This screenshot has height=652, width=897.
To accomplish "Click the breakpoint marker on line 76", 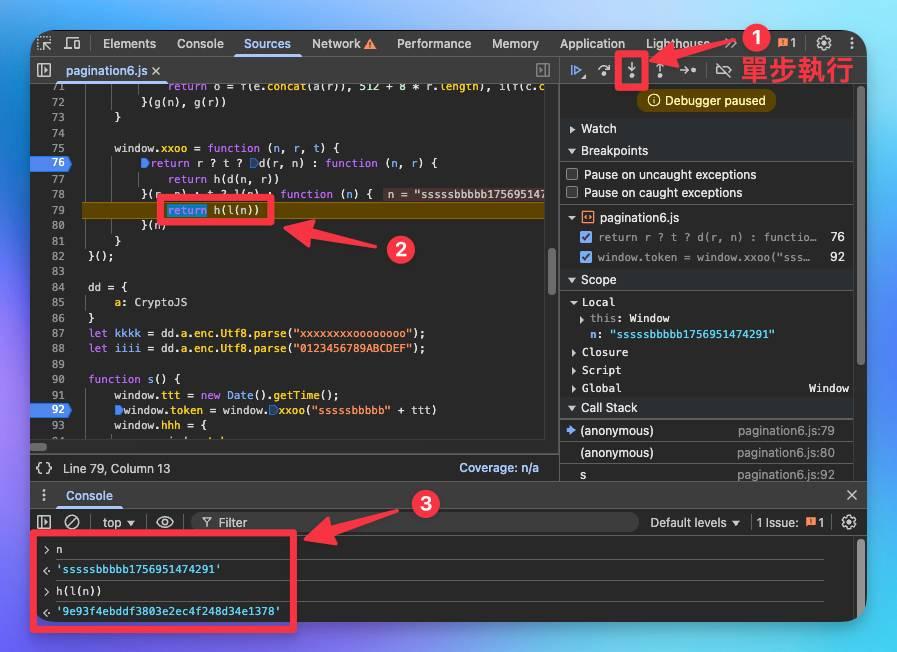I will point(51,163).
